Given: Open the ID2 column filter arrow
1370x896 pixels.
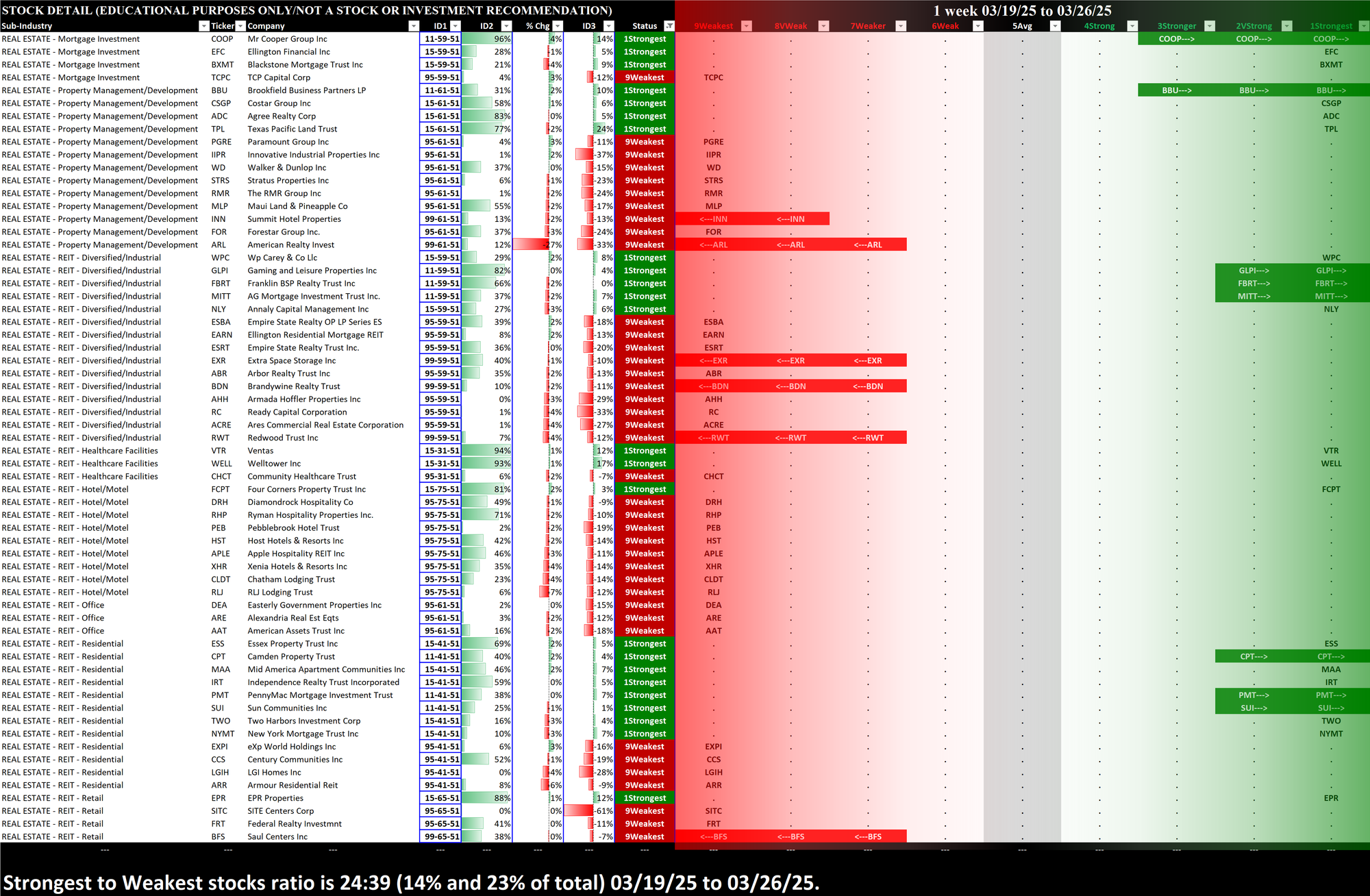Looking at the screenshot, I should [506, 26].
